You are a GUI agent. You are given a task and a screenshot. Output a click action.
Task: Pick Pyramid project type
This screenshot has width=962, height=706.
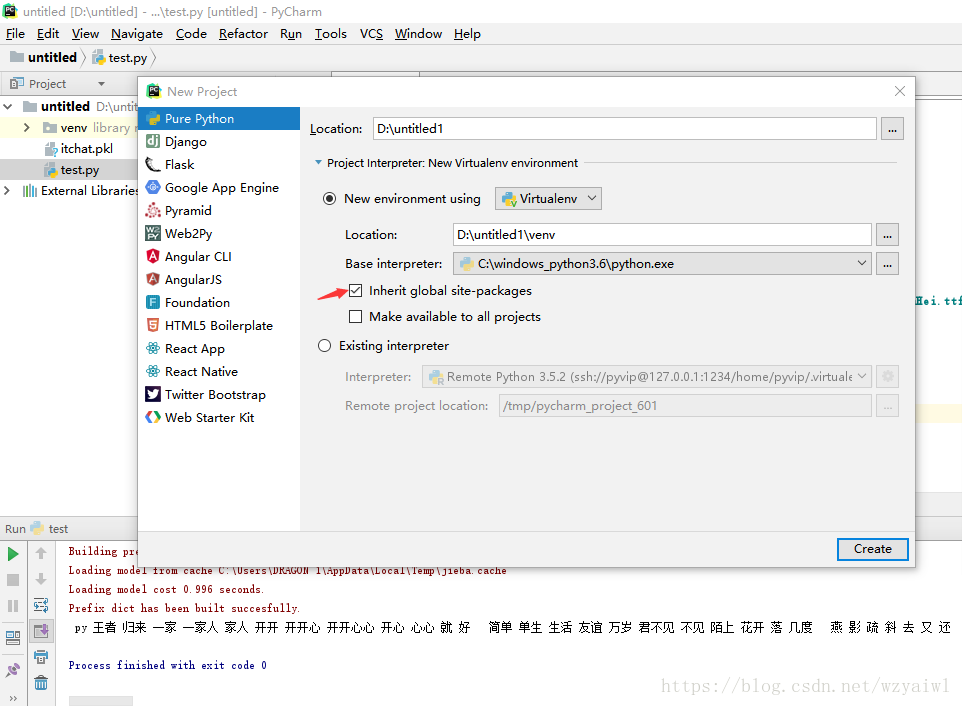point(219,210)
